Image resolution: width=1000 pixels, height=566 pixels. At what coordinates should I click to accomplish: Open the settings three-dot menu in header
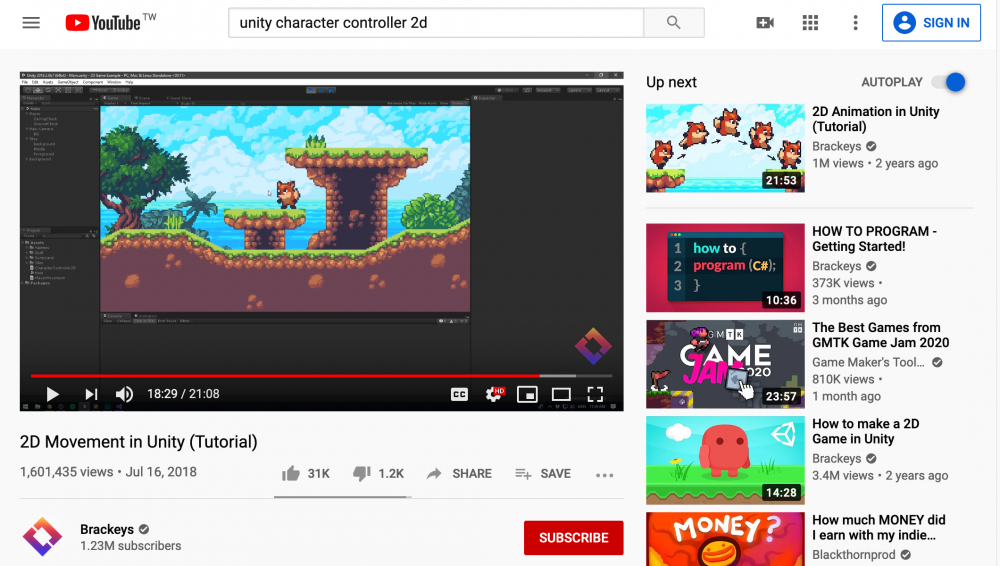(855, 23)
